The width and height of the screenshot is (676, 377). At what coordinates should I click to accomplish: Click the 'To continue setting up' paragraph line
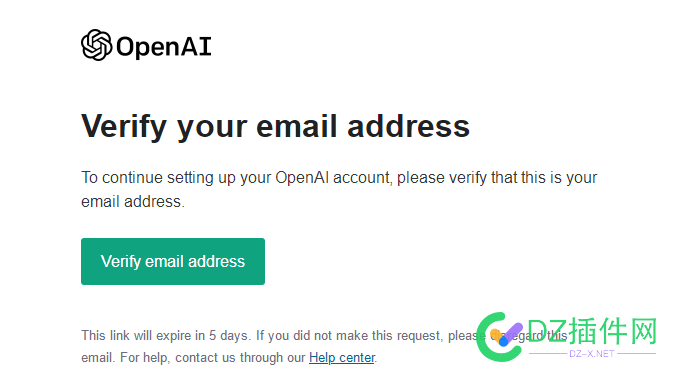(339, 178)
